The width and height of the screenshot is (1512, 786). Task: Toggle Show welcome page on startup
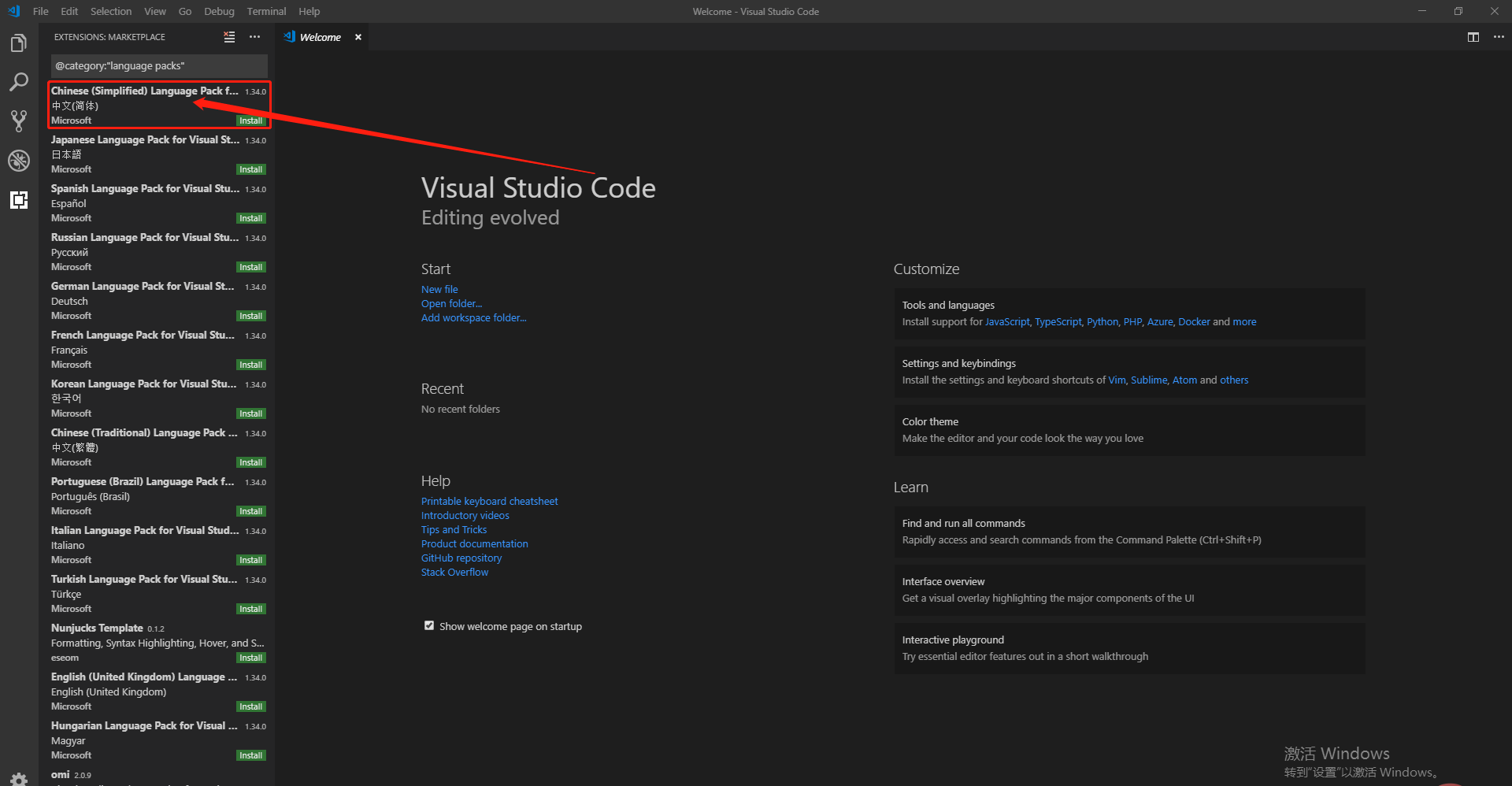click(x=429, y=626)
